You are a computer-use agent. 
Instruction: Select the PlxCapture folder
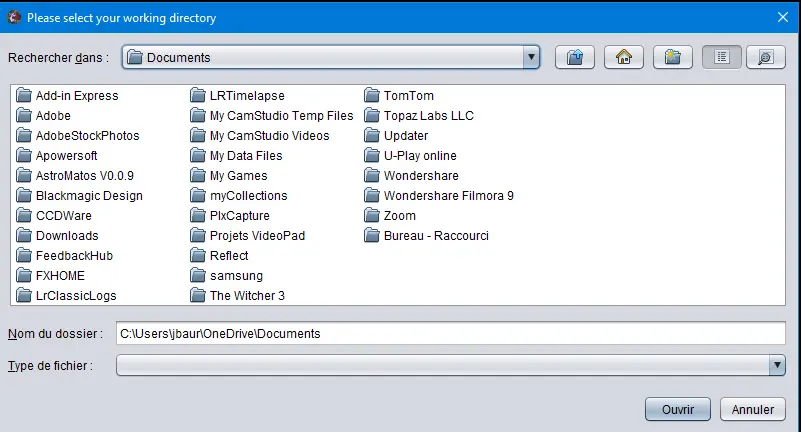pyautogui.click(x=230, y=215)
